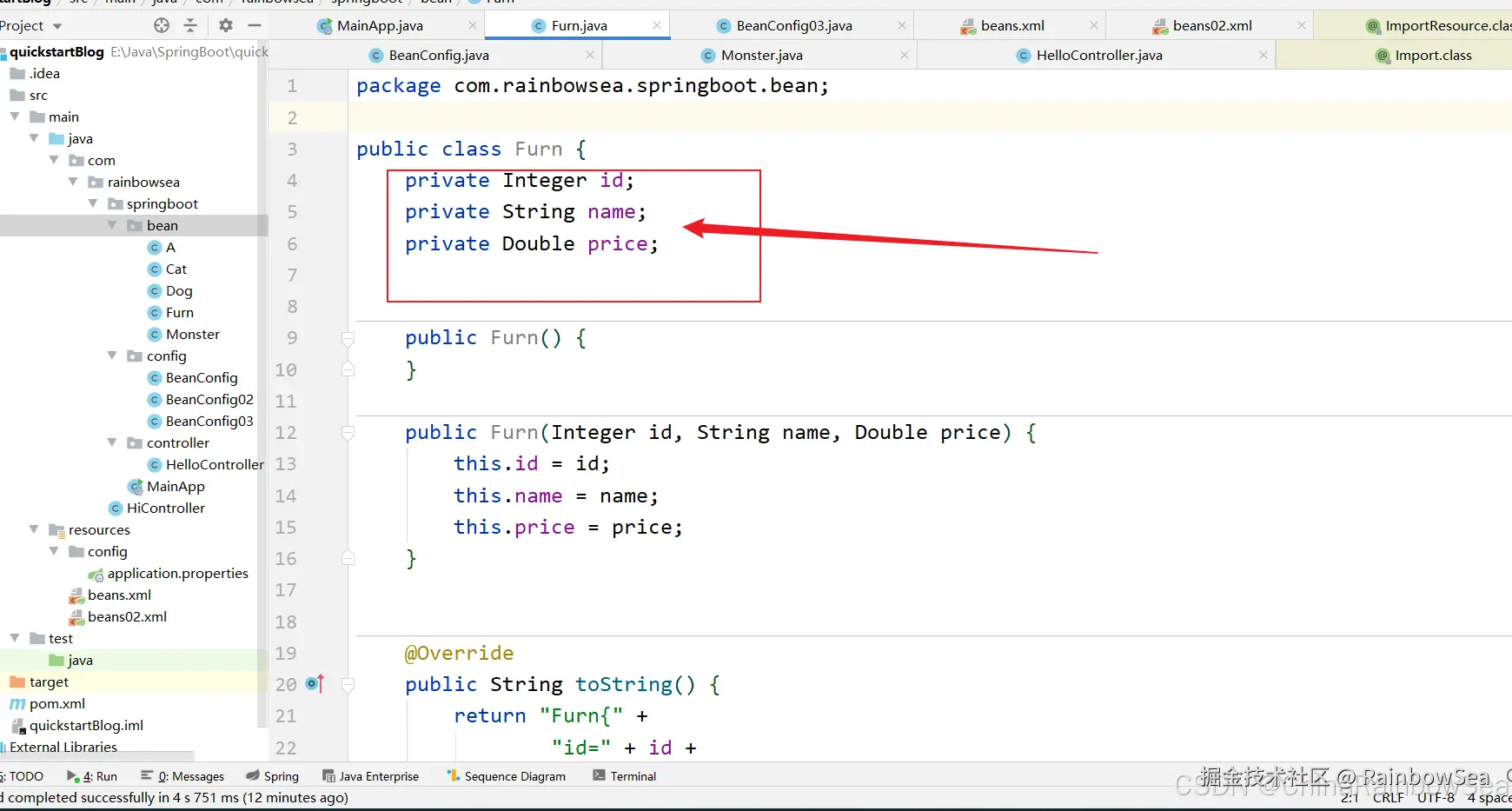Click the HiController class icon

coord(116,509)
